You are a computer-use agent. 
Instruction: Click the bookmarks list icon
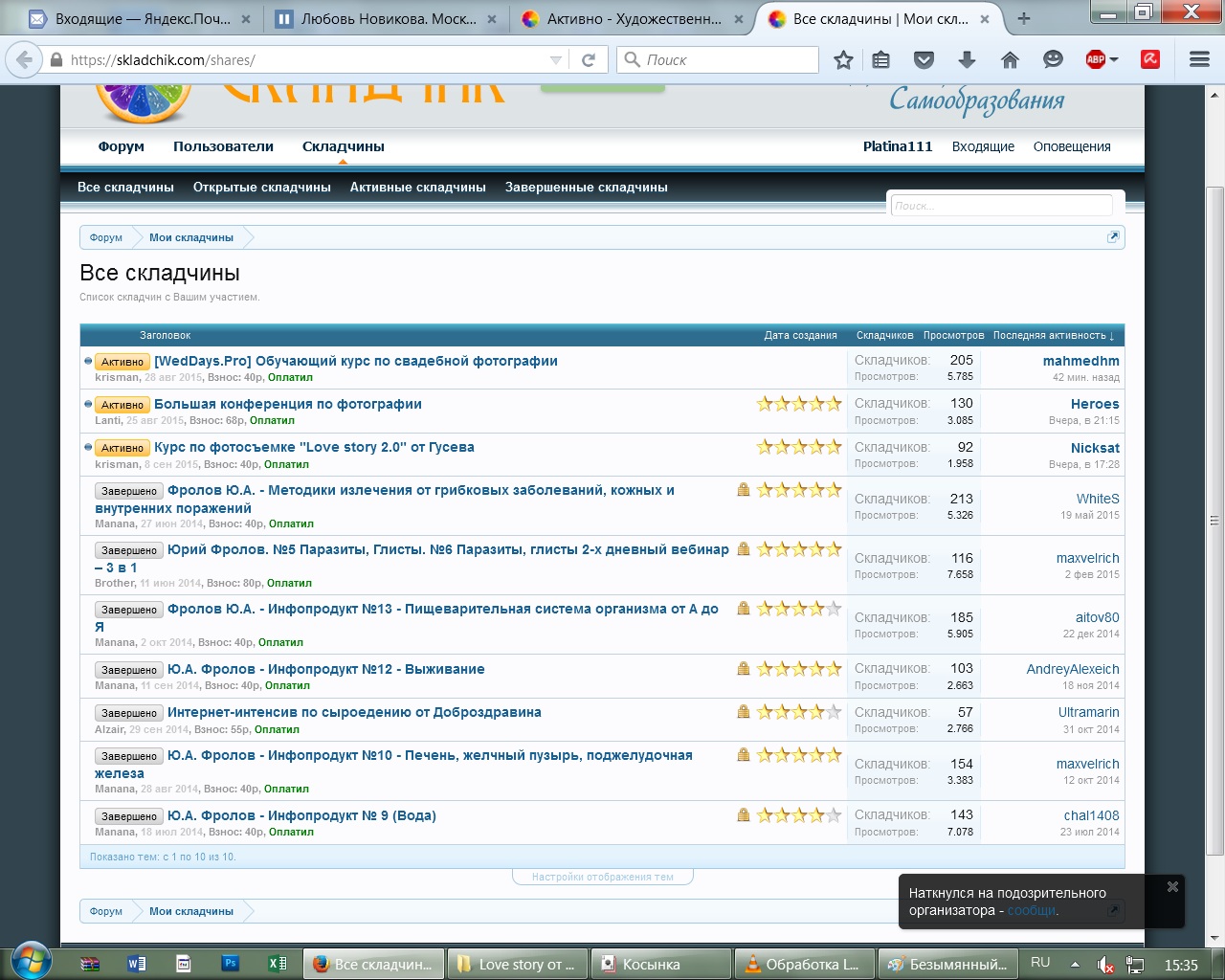[x=881, y=60]
